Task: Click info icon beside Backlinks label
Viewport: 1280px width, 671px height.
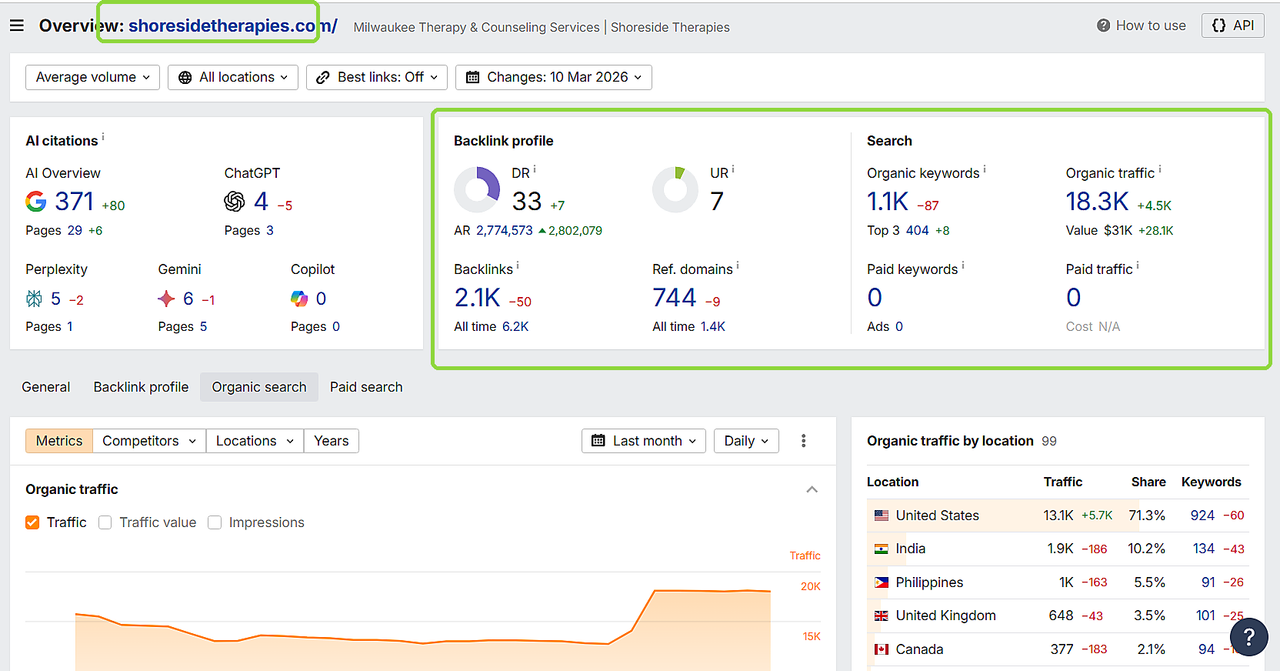Action: [518, 267]
